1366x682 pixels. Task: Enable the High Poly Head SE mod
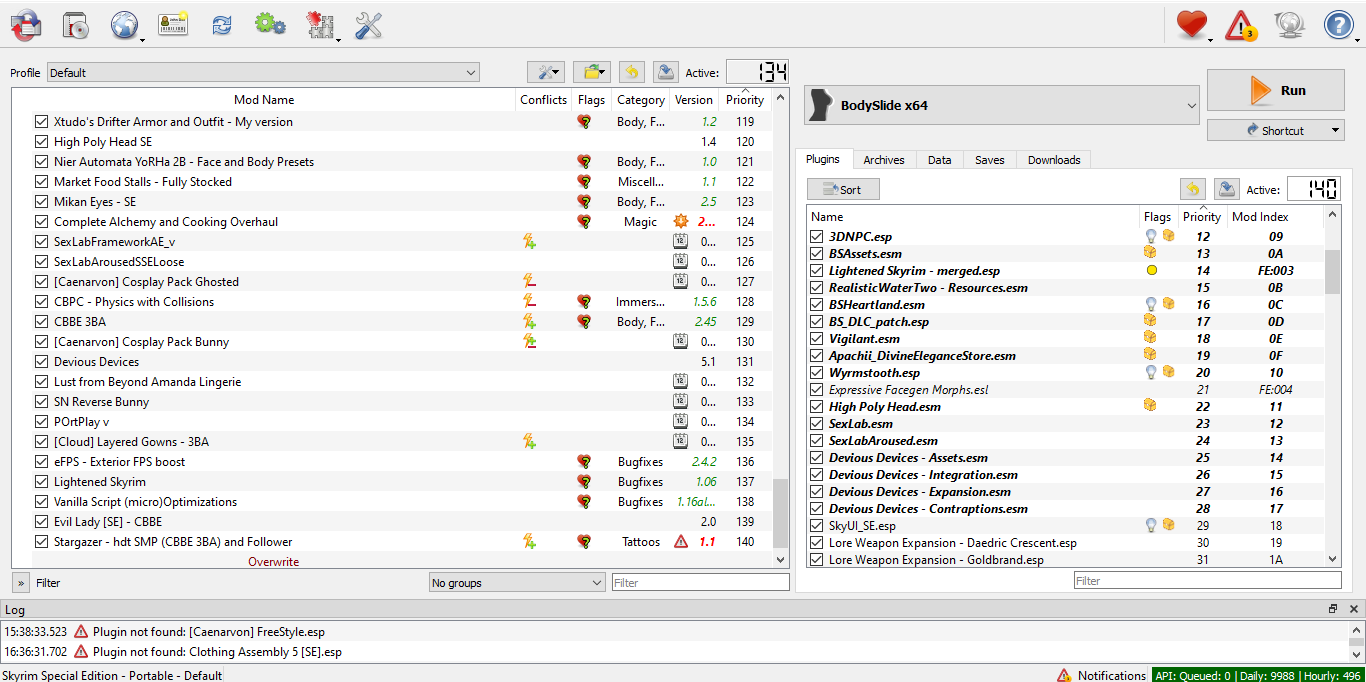click(41, 141)
